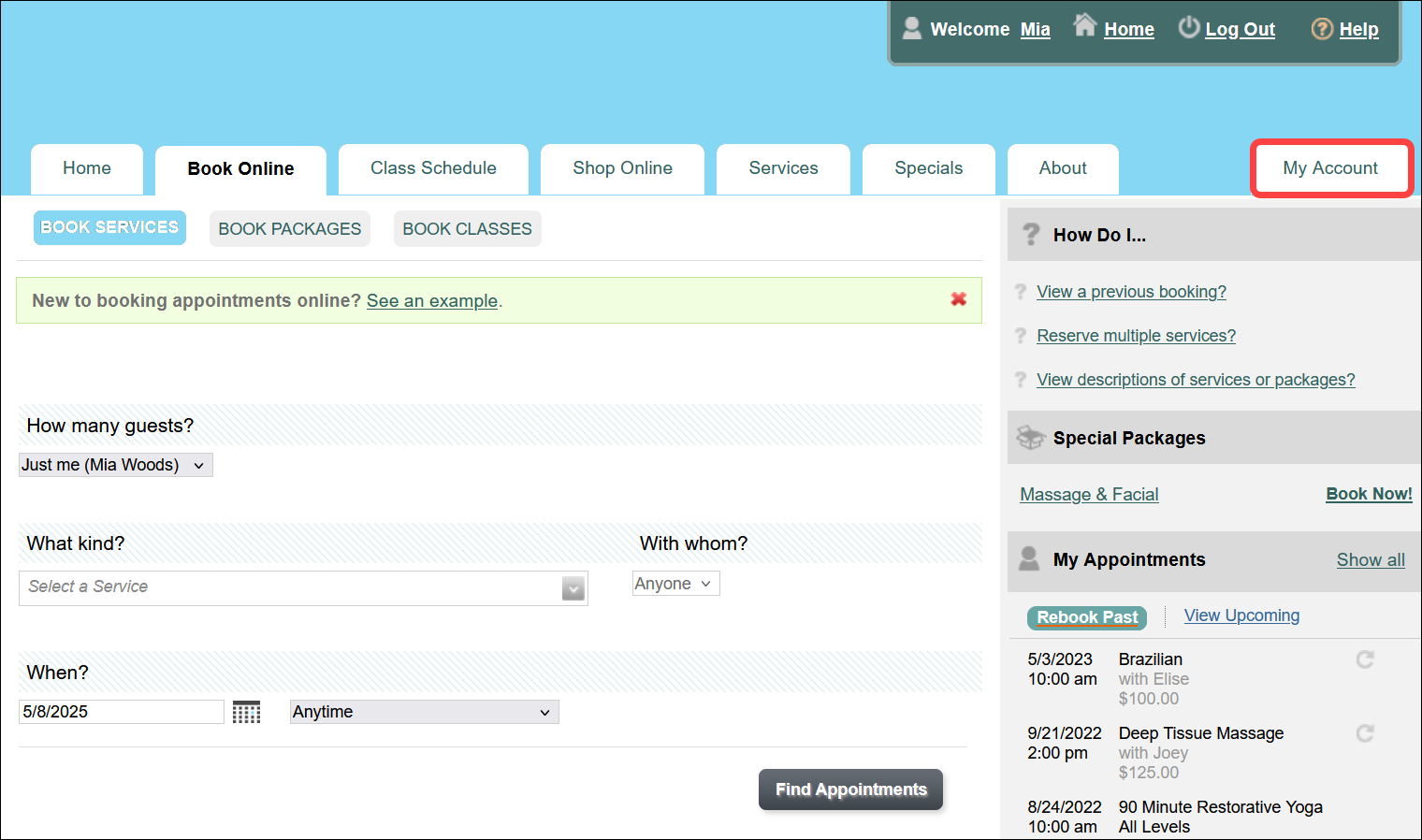Open the With whom Anyone dropdown

pyautogui.click(x=675, y=584)
